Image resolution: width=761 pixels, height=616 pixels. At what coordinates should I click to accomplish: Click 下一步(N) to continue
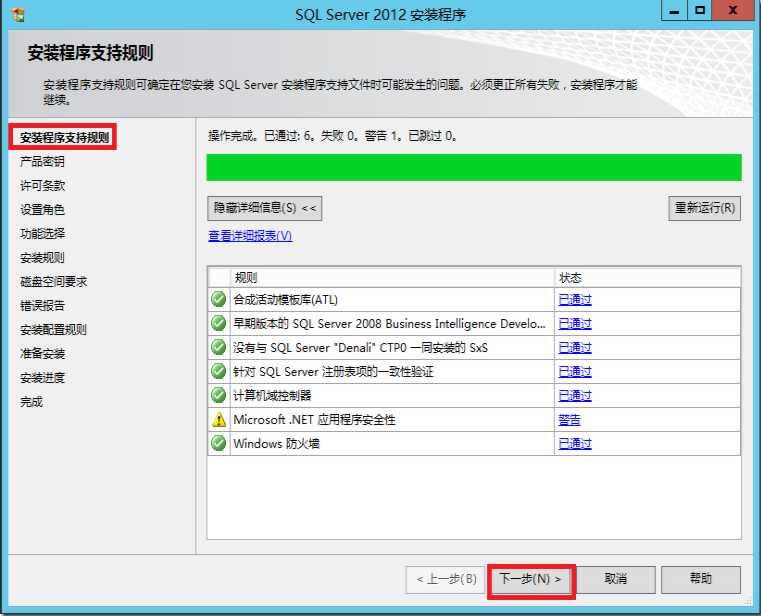531,579
